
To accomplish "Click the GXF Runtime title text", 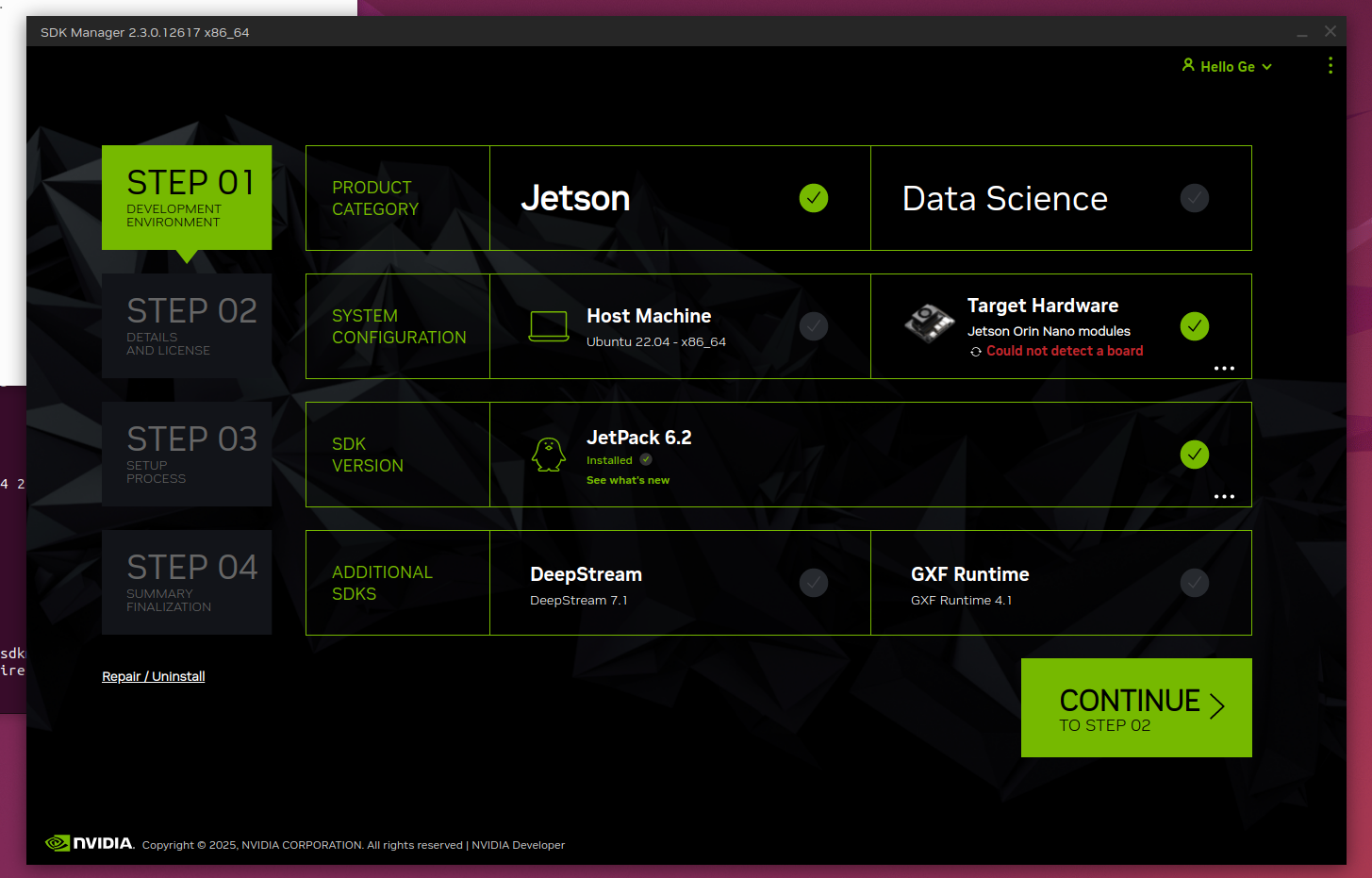I will click(x=970, y=574).
